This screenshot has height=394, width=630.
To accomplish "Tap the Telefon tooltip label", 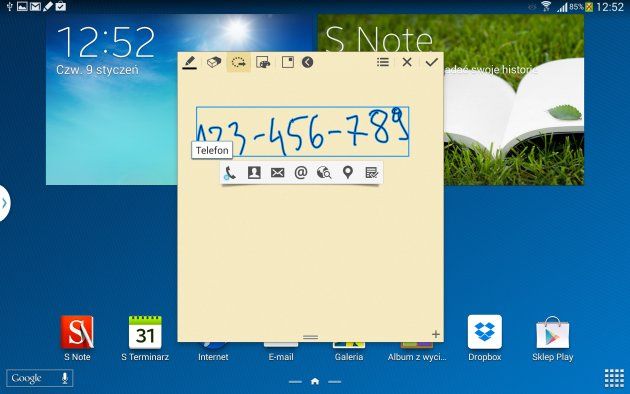I will (x=212, y=150).
